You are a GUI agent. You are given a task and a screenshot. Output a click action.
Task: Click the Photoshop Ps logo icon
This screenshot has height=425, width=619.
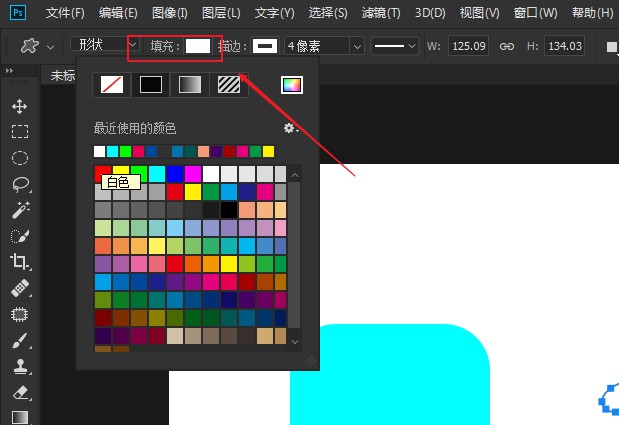click(18, 13)
